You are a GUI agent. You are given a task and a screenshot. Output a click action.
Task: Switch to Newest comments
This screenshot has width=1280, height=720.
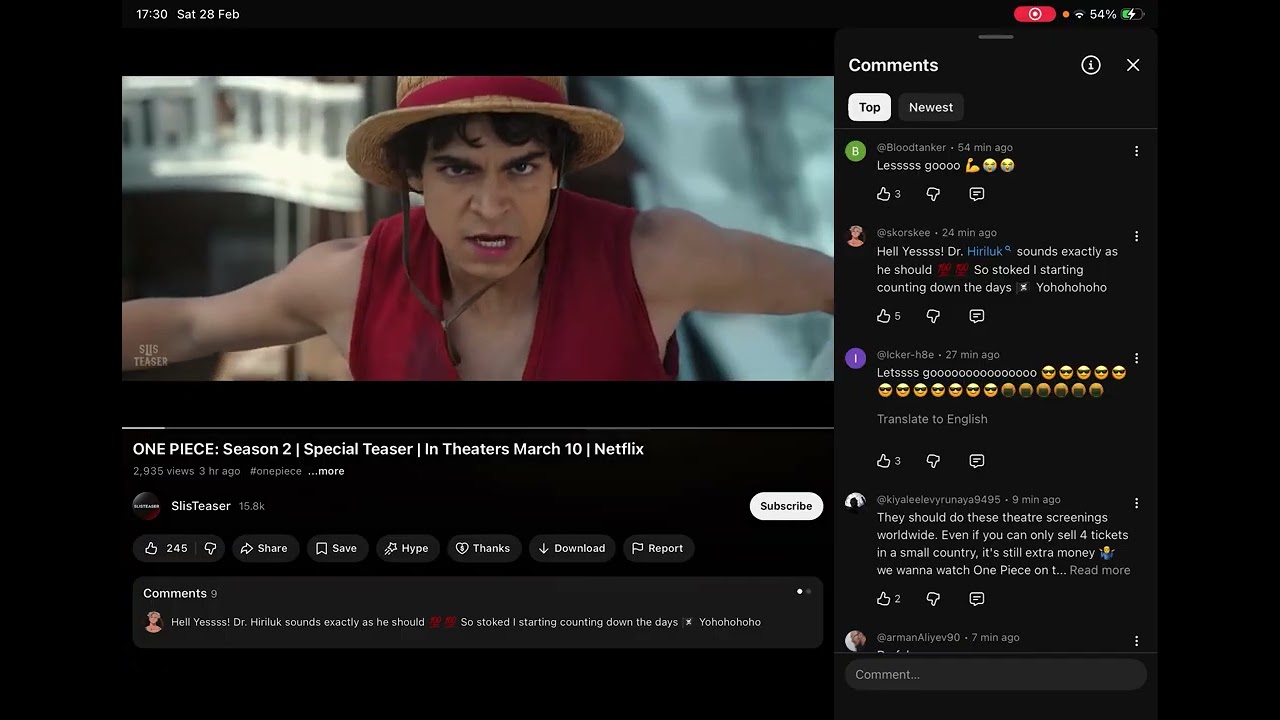pyautogui.click(x=931, y=107)
